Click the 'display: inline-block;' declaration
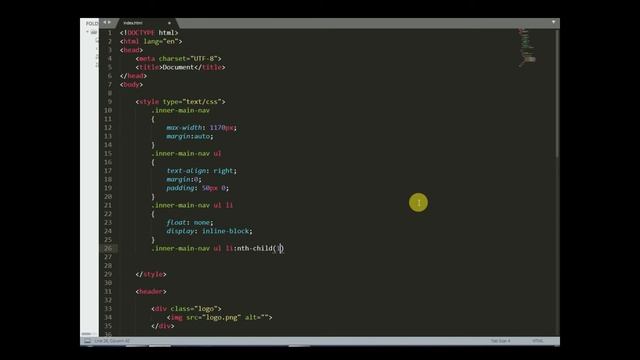This screenshot has width=640, height=360. pyautogui.click(x=209, y=231)
